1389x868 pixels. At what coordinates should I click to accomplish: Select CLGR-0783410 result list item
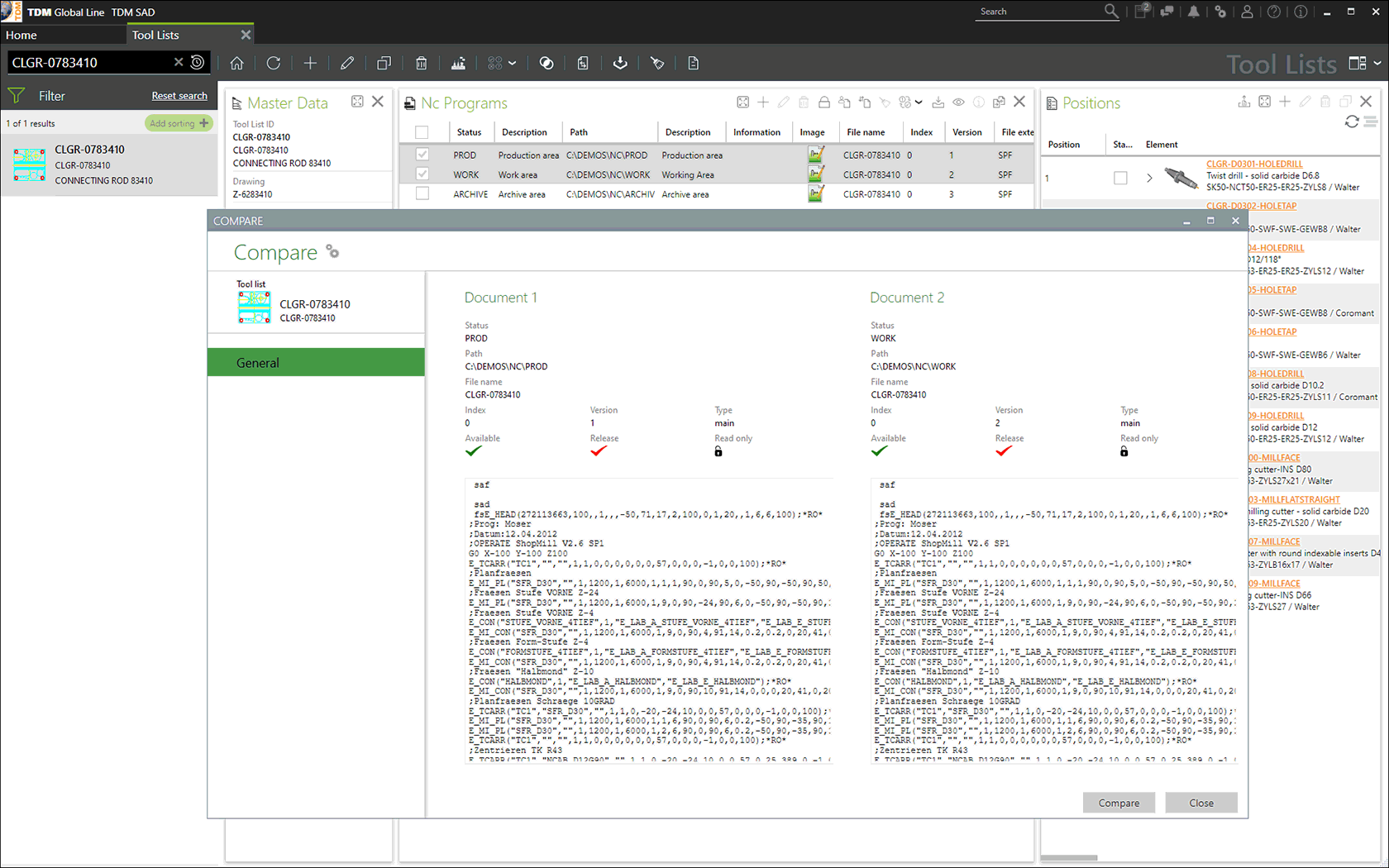pyautogui.click(x=108, y=165)
